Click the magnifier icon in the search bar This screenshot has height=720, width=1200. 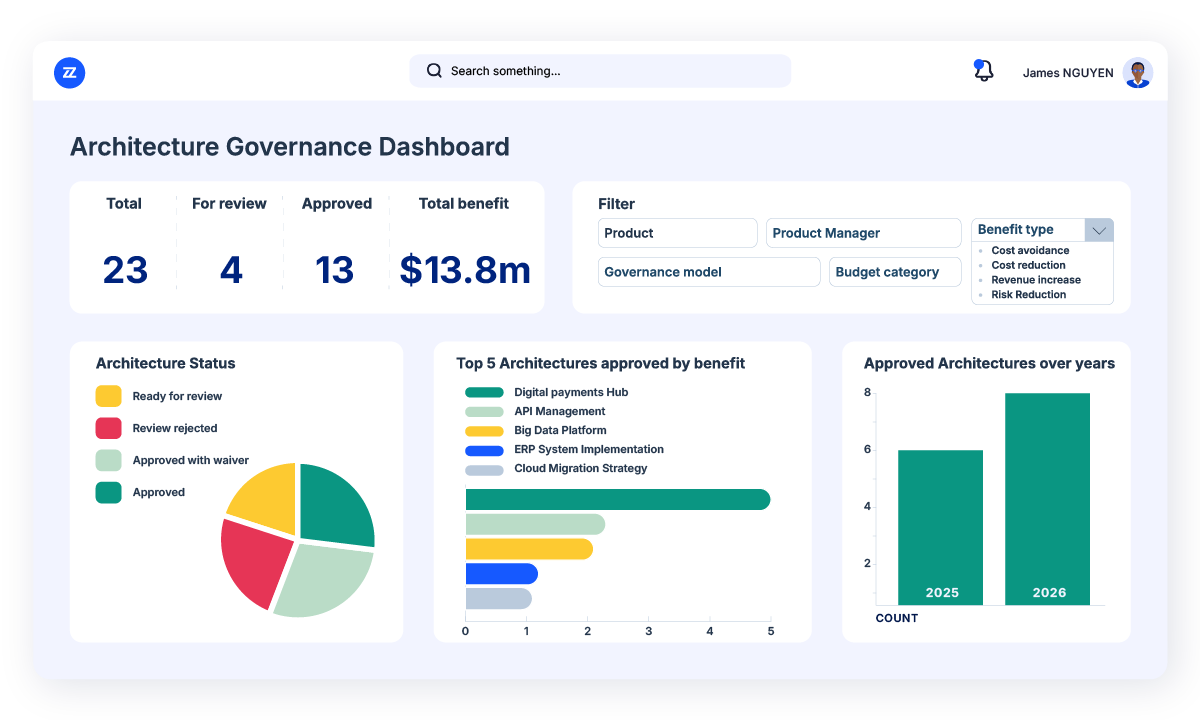[434, 71]
